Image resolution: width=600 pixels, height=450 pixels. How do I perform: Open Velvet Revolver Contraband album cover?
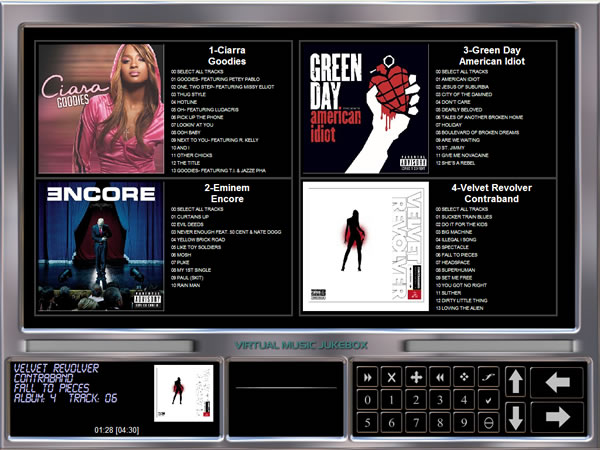click(365, 246)
